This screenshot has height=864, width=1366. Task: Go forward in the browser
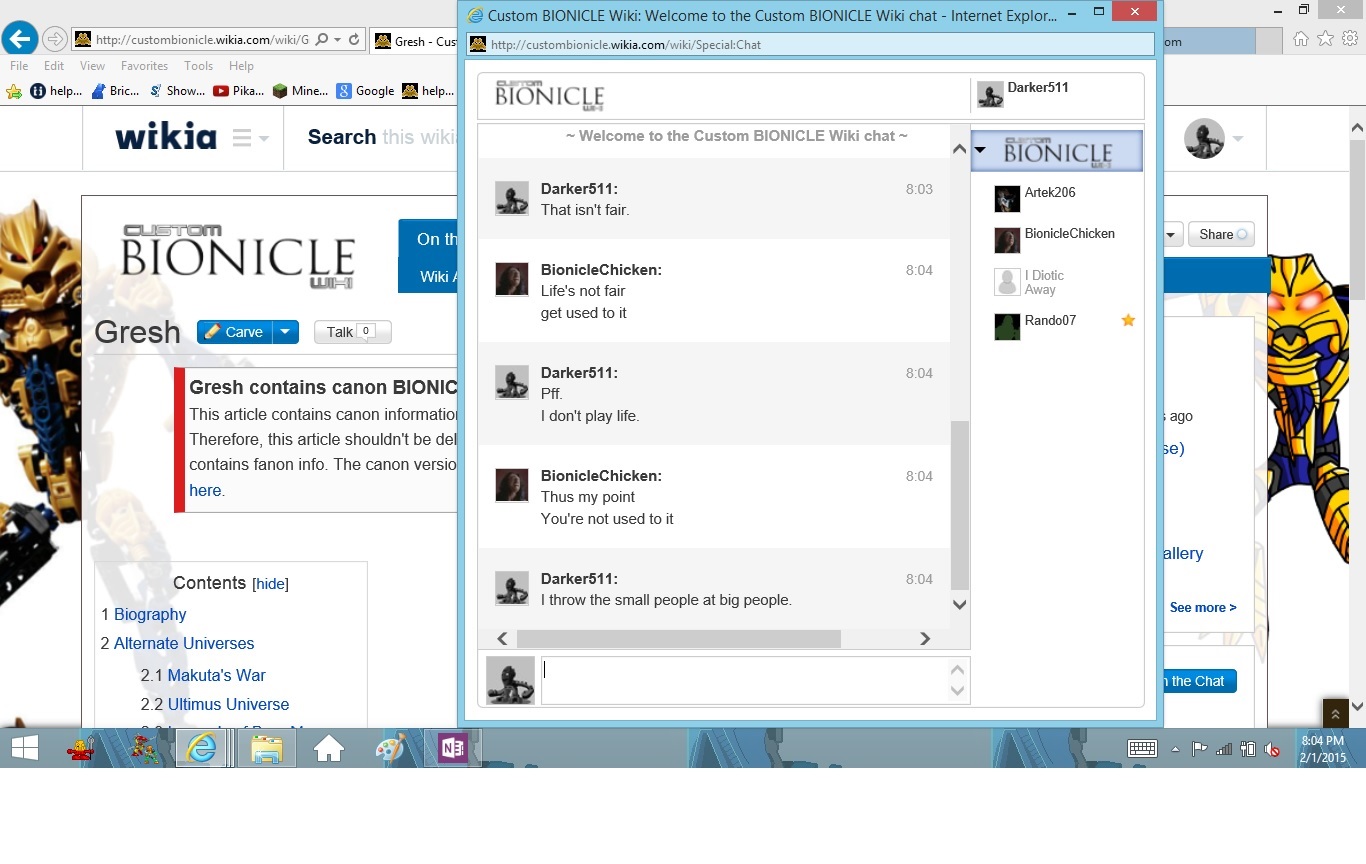tap(54, 40)
